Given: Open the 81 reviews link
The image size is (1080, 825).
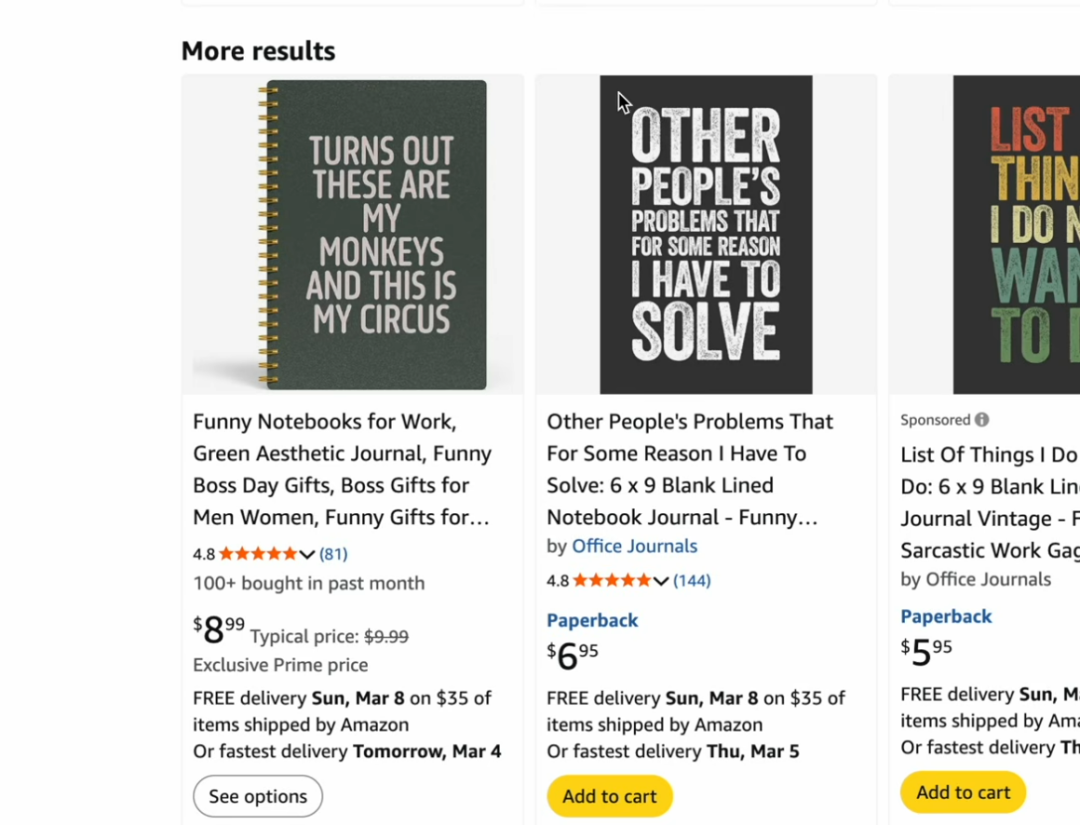Looking at the screenshot, I should pyautogui.click(x=333, y=554).
